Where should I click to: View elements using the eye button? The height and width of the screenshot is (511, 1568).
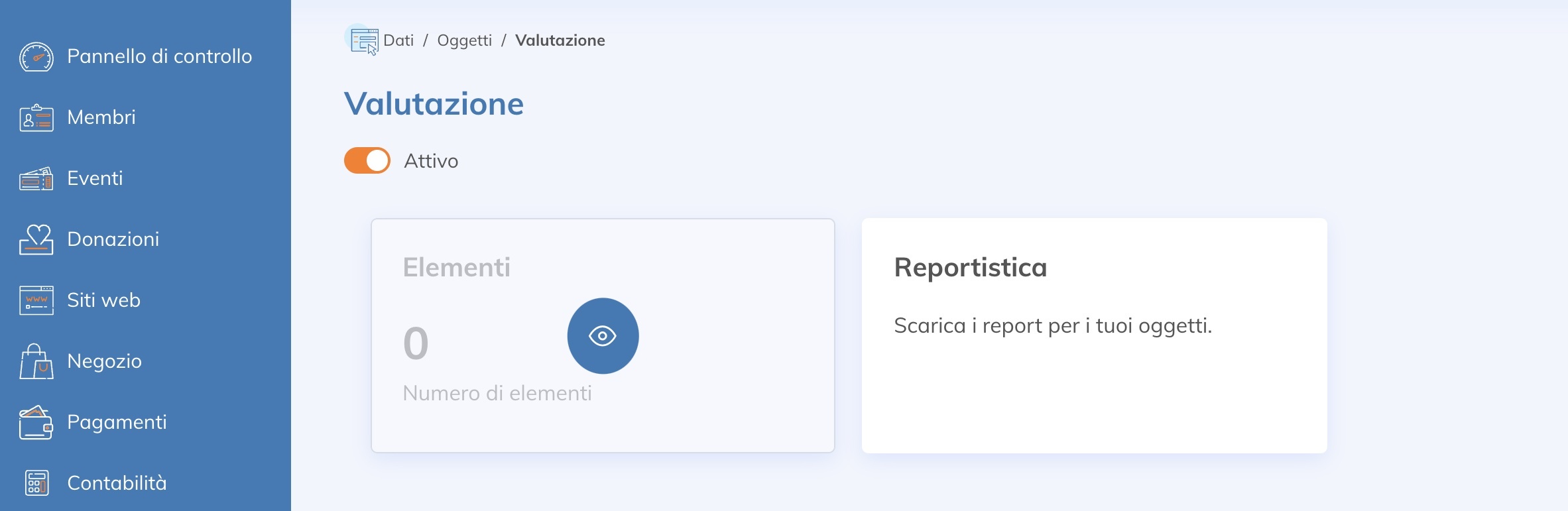coord(603,336)
